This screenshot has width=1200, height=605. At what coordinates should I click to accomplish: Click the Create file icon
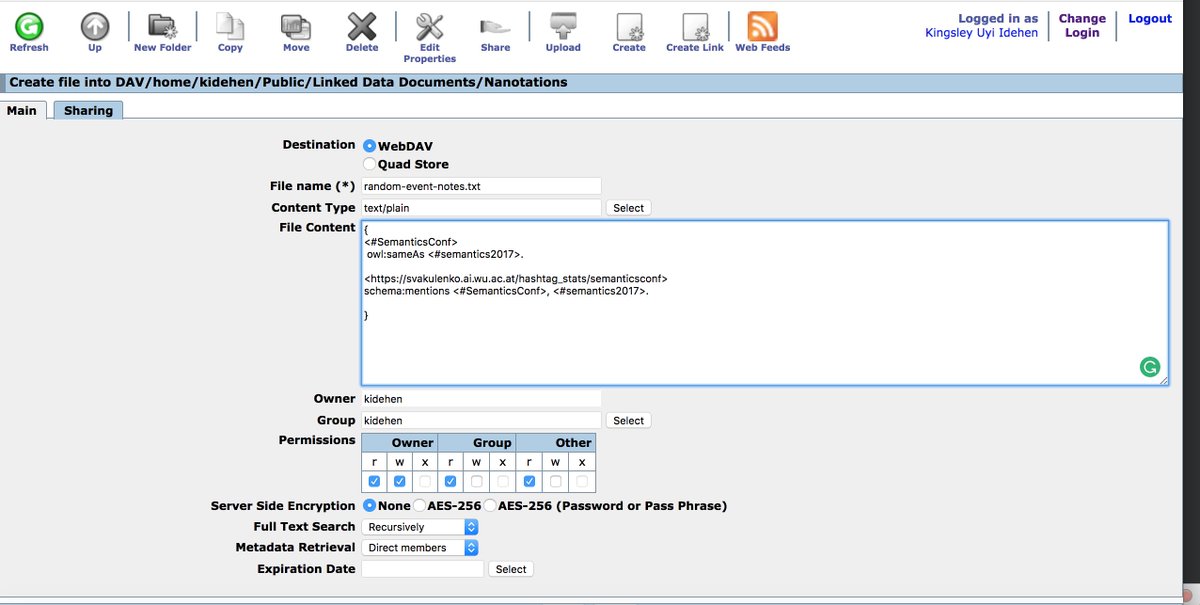click(629, 25)
